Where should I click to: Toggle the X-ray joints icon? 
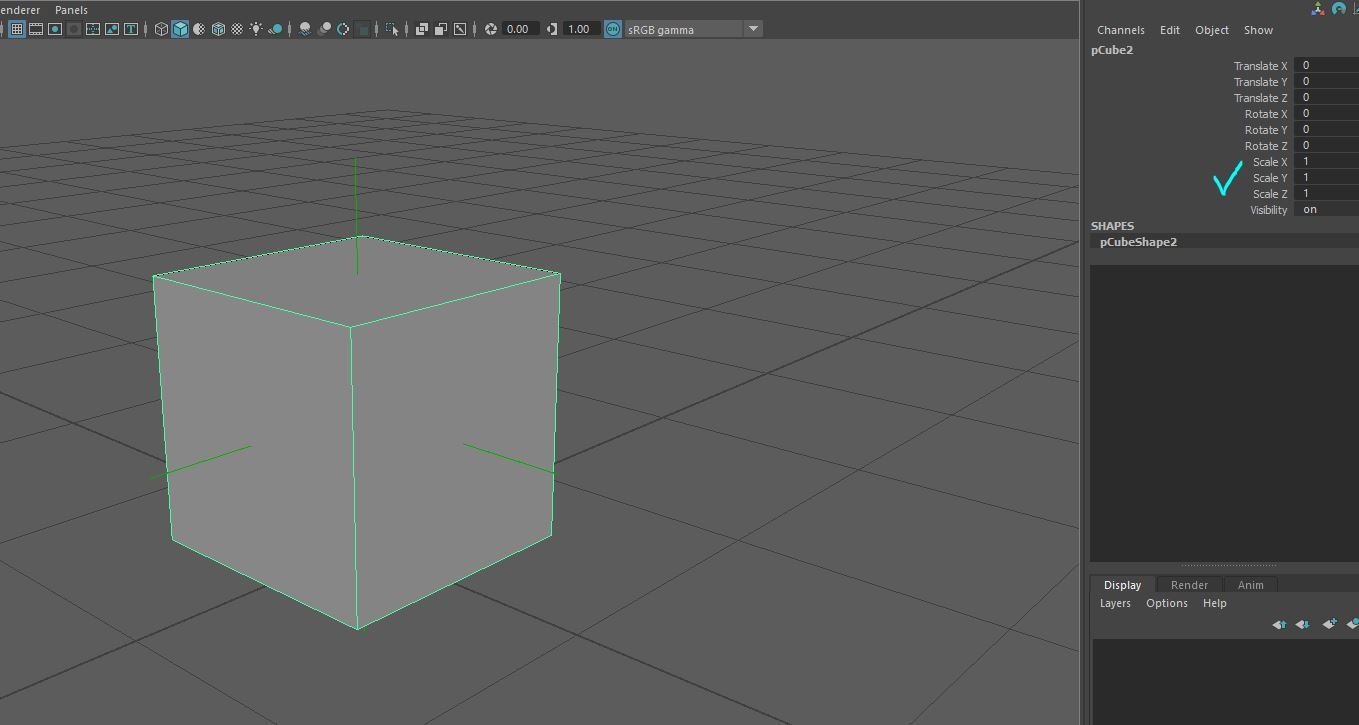(x=460, y=29)
